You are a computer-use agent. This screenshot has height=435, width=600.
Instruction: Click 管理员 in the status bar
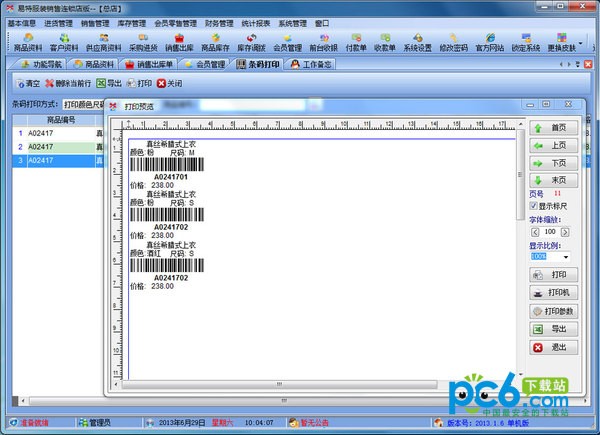95,422
